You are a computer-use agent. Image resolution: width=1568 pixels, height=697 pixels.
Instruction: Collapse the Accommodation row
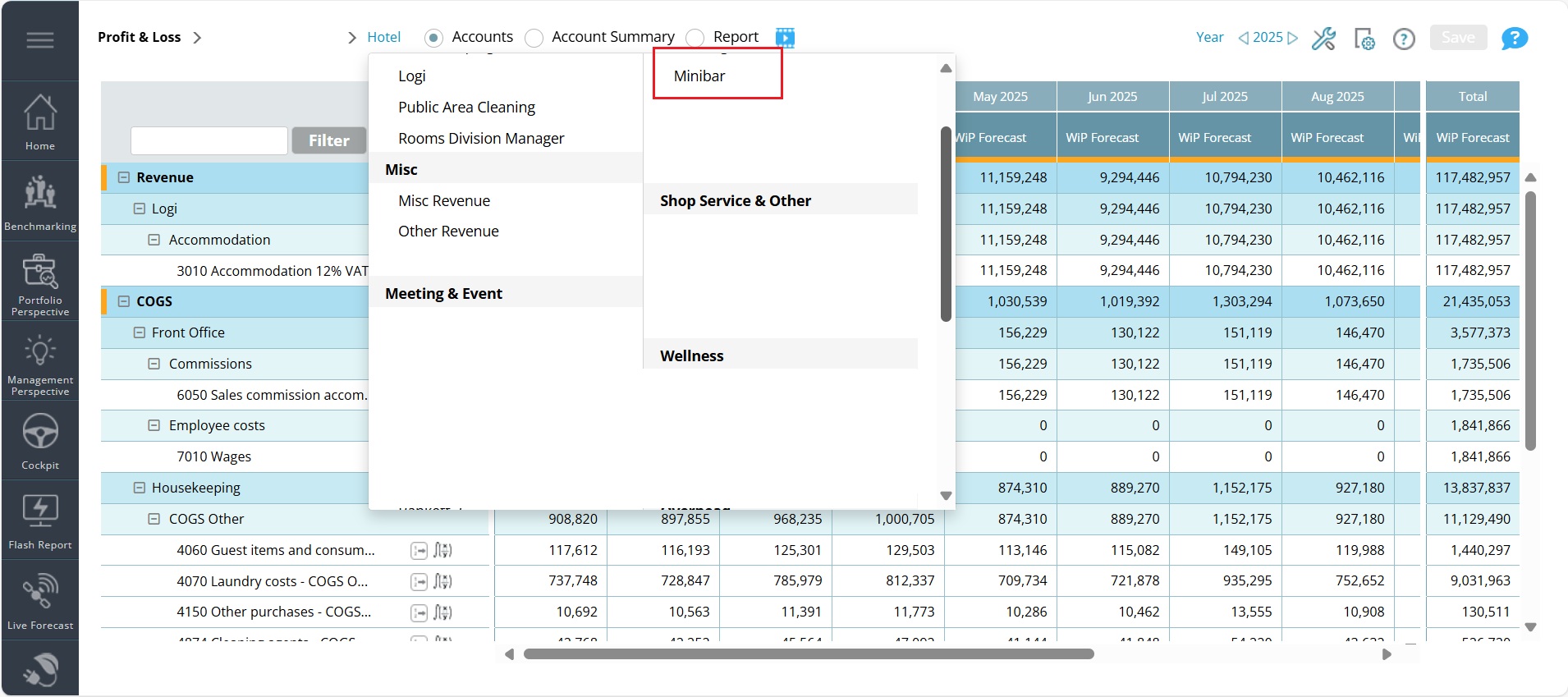click(x=154, y=240)
